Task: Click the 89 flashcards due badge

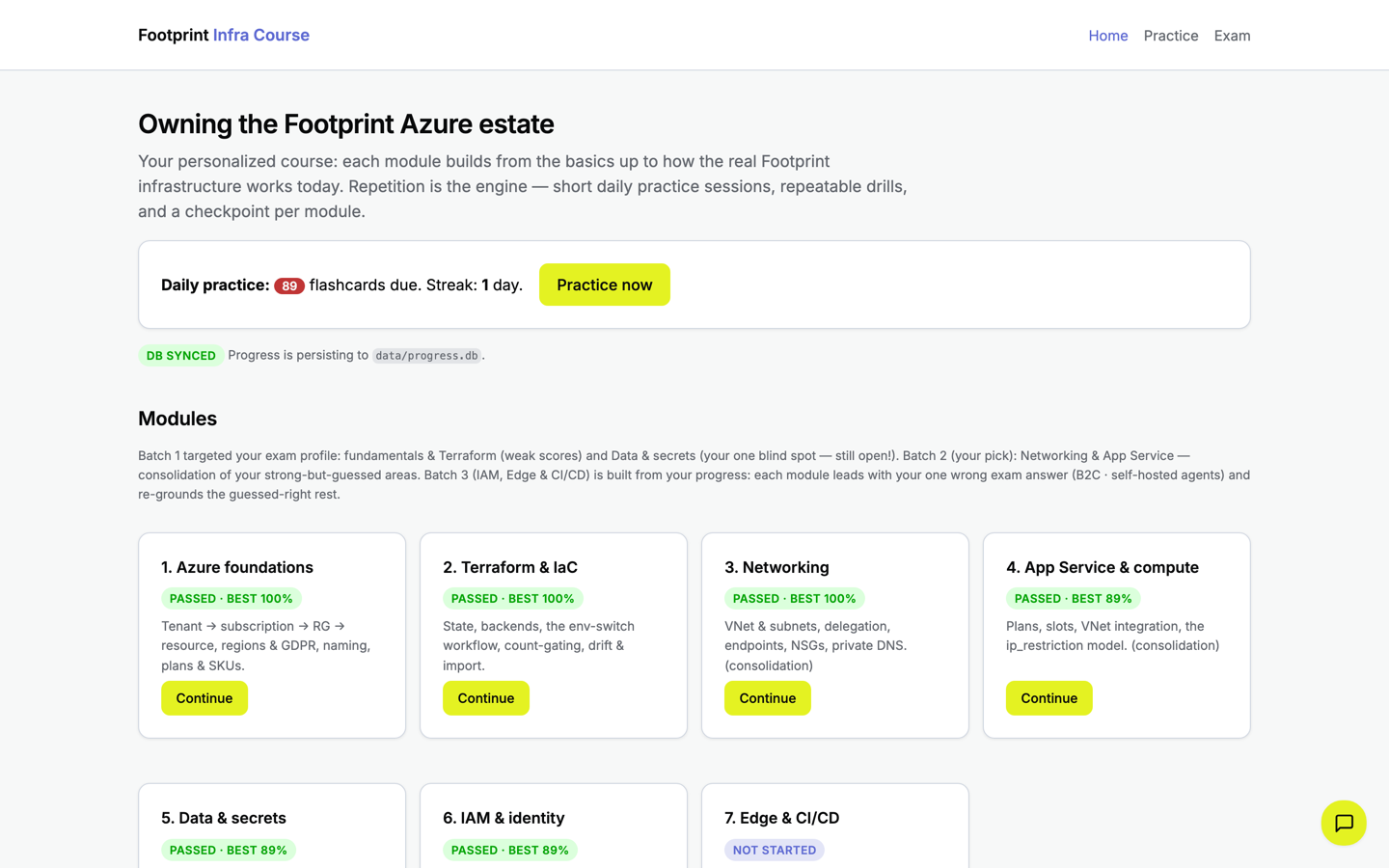Action: pos(289,285)
